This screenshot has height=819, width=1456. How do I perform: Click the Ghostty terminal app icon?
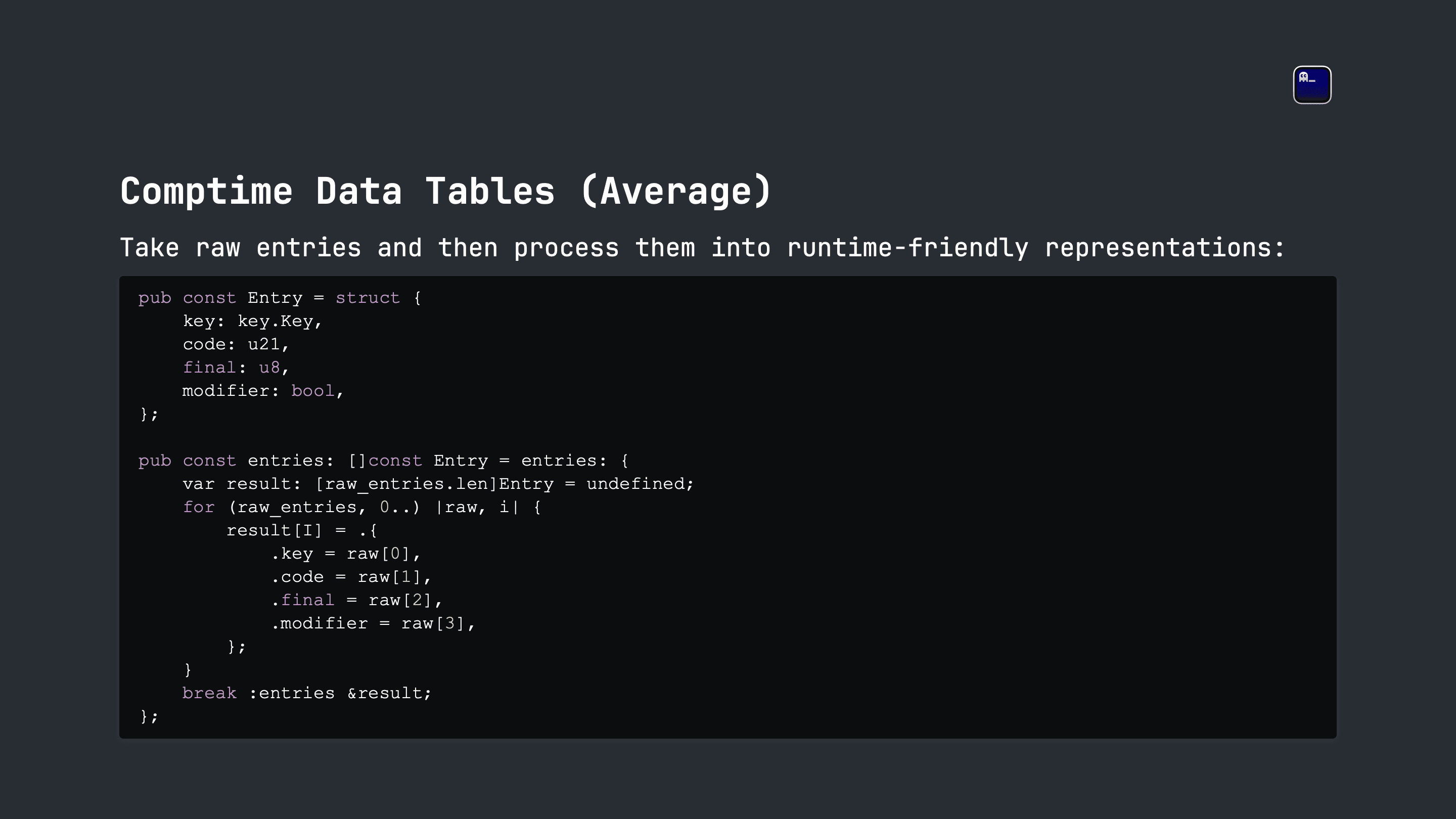tap(1312, 85)
